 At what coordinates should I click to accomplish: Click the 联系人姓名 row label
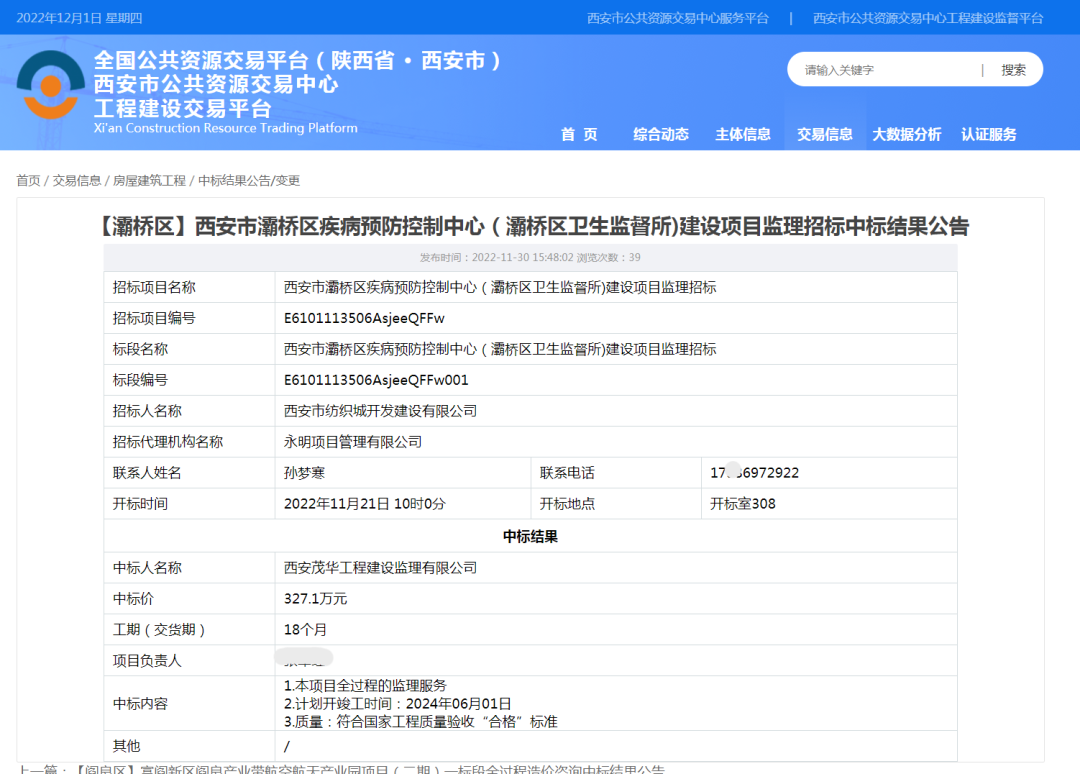[x=147, y=473]
